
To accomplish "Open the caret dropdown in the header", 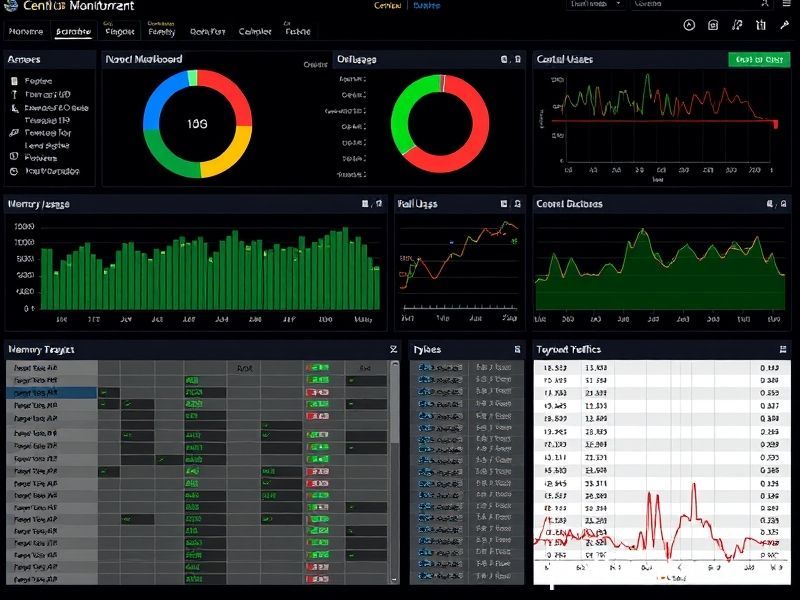I will point(618,4).
